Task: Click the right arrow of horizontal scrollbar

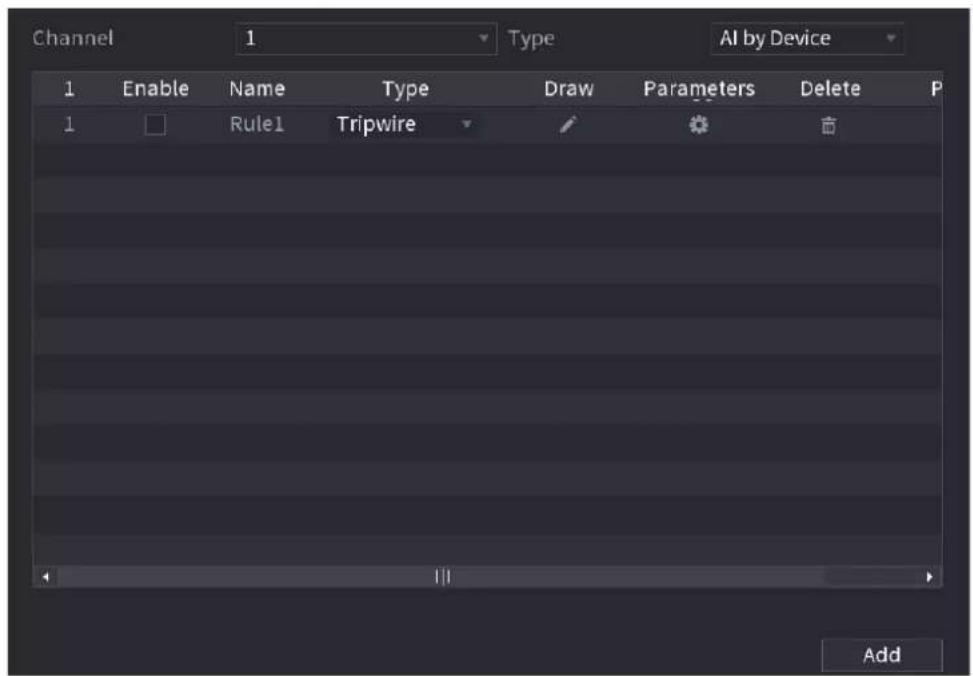Action: 929,577
